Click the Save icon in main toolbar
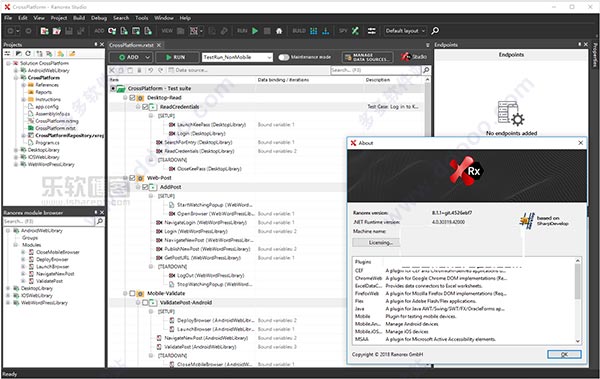600x379 pixels. [69, 31]
